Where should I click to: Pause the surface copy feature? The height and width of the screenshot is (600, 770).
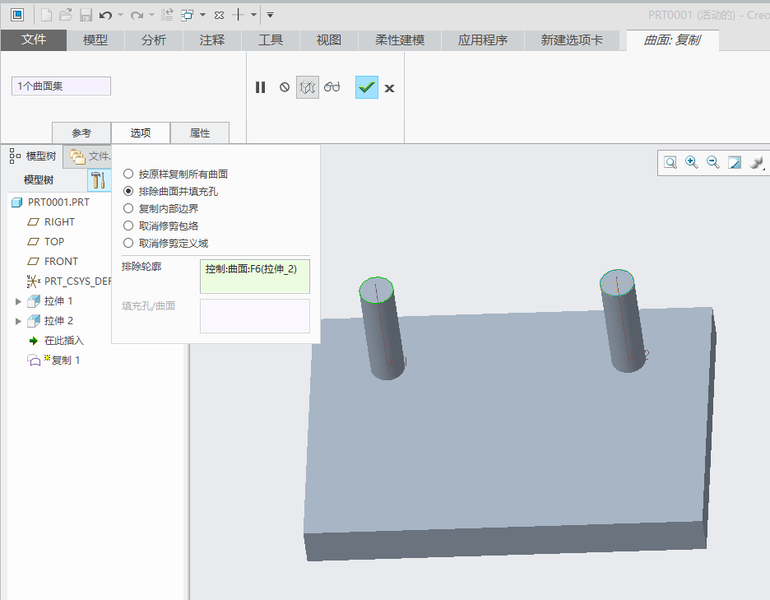pos(260,87)
